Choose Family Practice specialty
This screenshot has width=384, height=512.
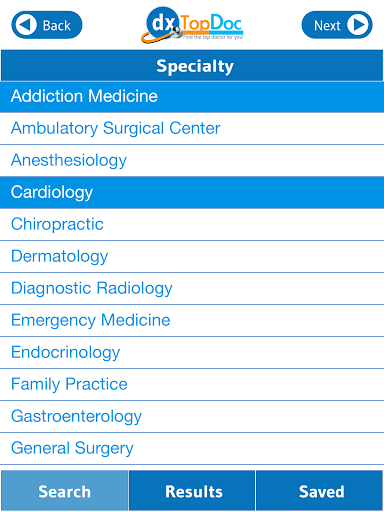click(x=192, y=384)
